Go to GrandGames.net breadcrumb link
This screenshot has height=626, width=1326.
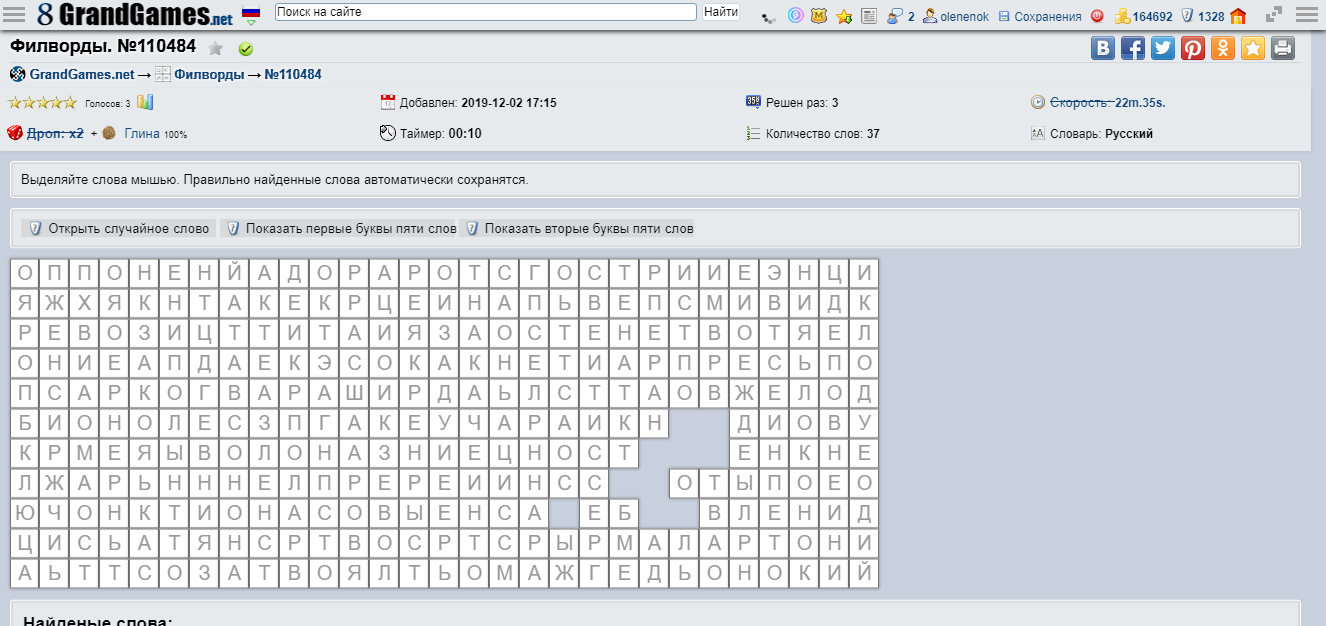pos(82,74)
